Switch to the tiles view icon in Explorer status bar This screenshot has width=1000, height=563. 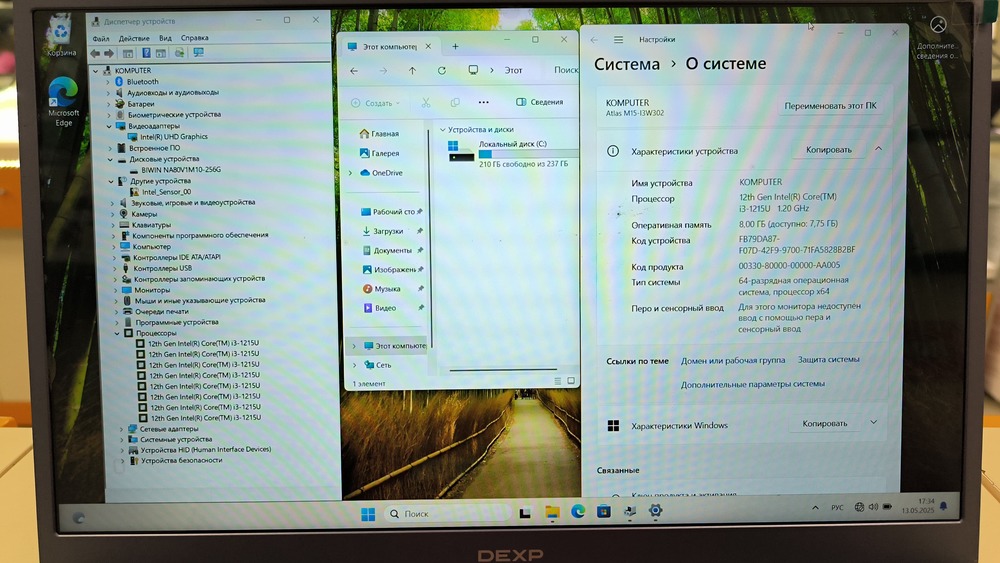(571, 381)
